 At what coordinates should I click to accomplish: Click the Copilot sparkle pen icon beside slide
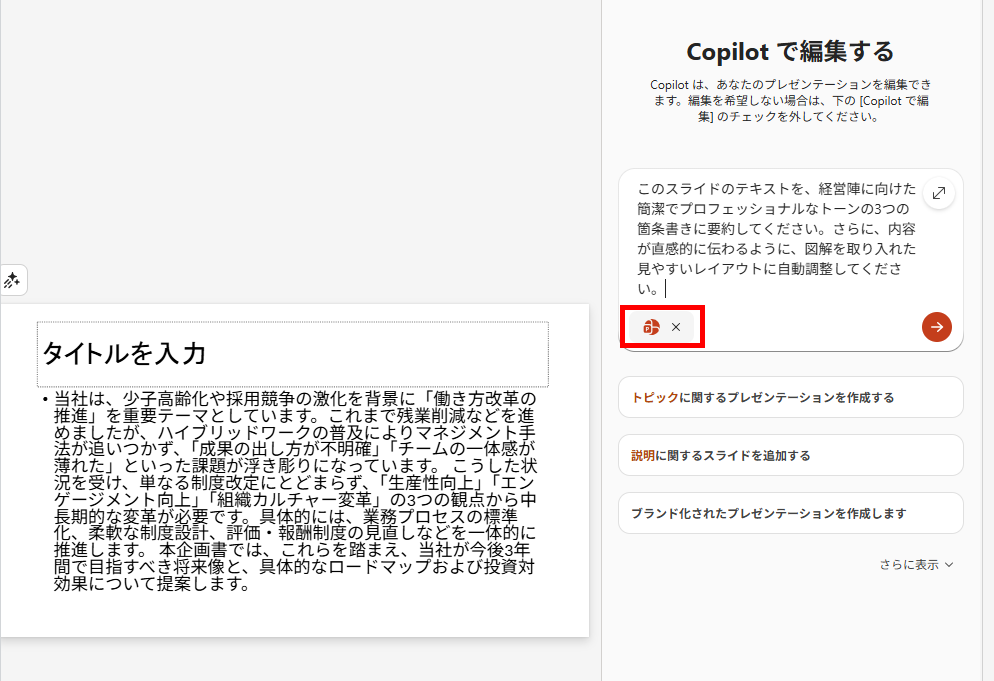[12, 280]
